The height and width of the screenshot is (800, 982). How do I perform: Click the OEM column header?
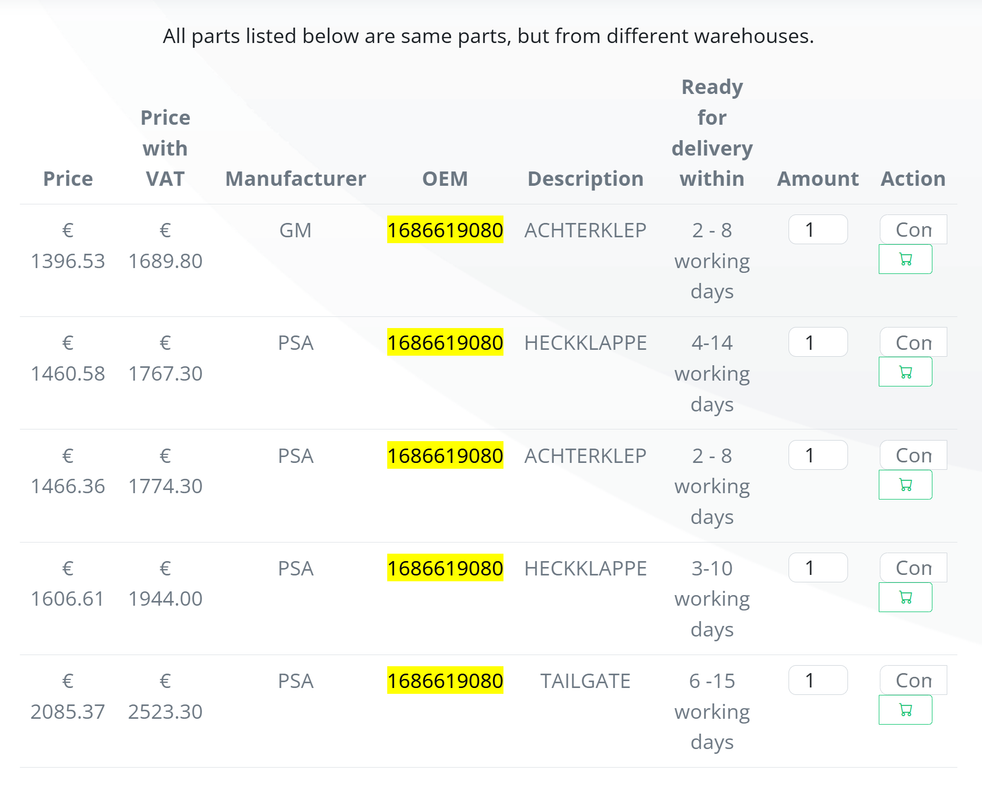tap(445, 179)
